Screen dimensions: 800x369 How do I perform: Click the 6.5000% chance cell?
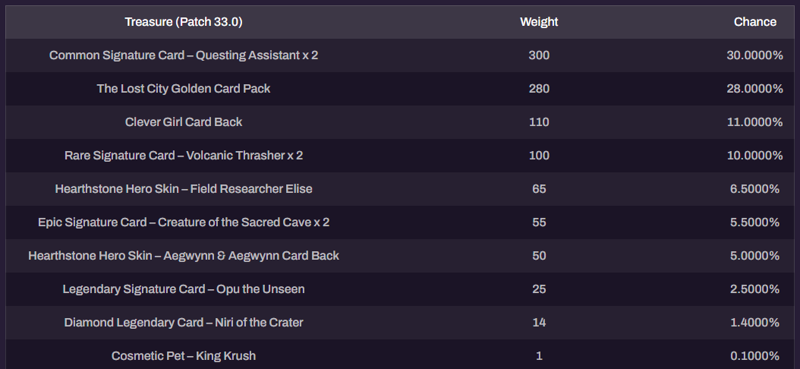(755, 189)
